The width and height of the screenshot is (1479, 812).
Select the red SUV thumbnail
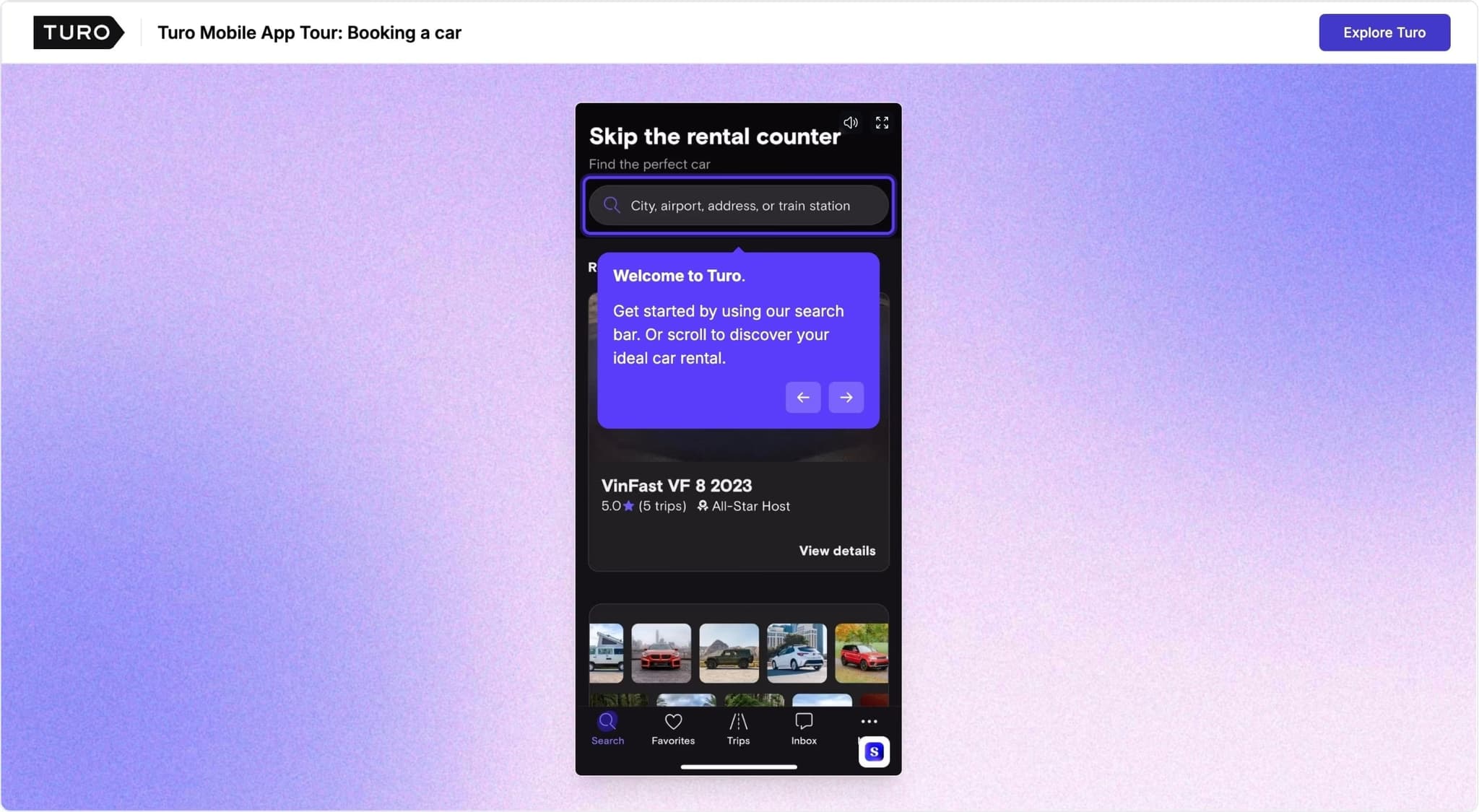point(862,653)
